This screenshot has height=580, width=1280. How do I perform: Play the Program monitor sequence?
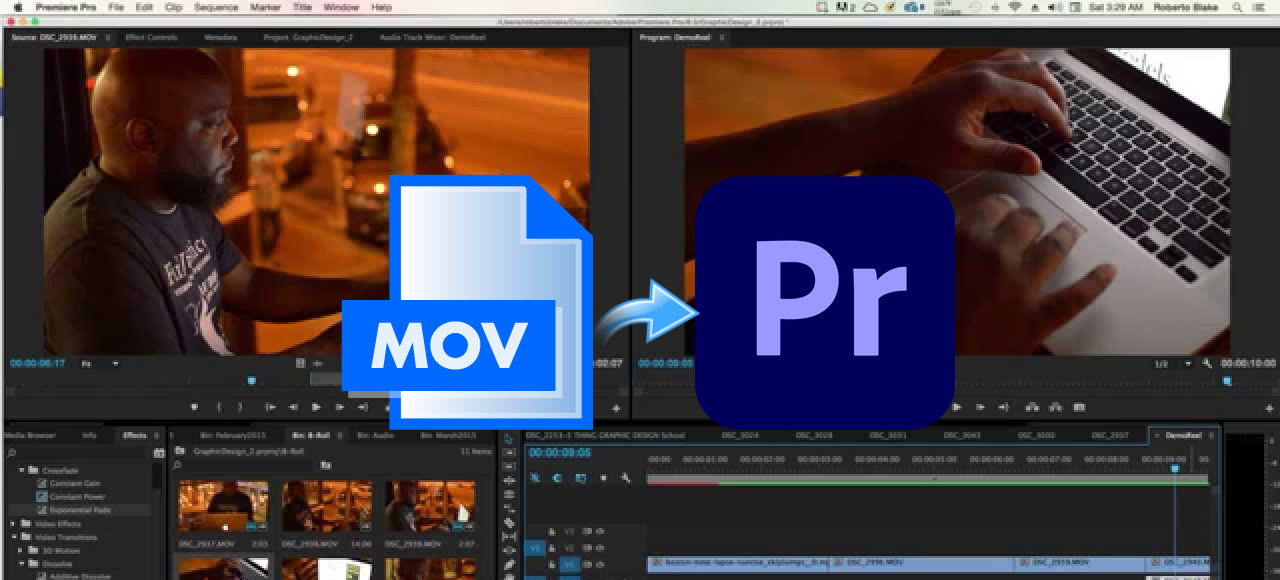957,407
